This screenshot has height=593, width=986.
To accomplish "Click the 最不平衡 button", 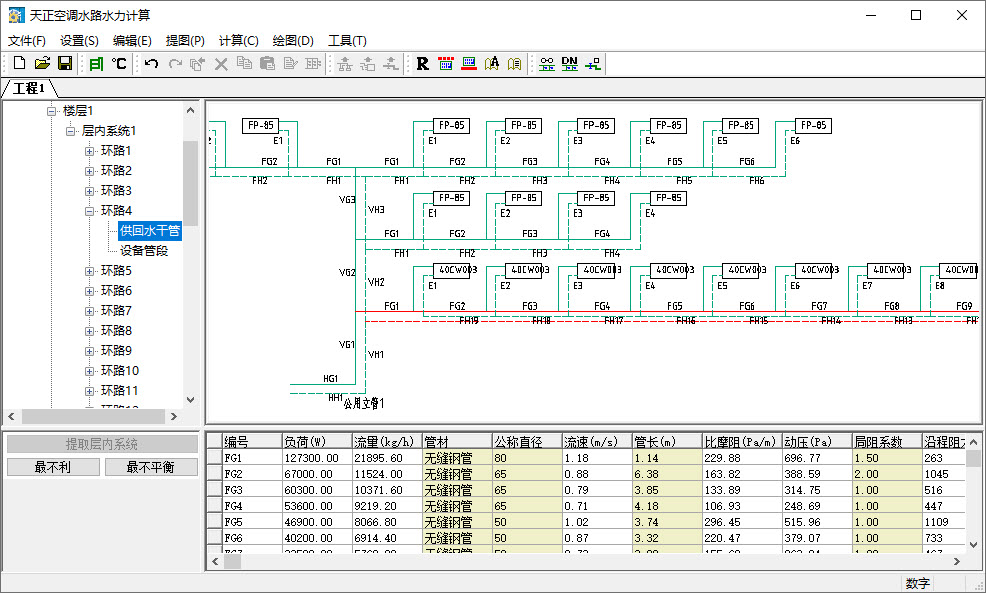I will (x=151, y=467).
